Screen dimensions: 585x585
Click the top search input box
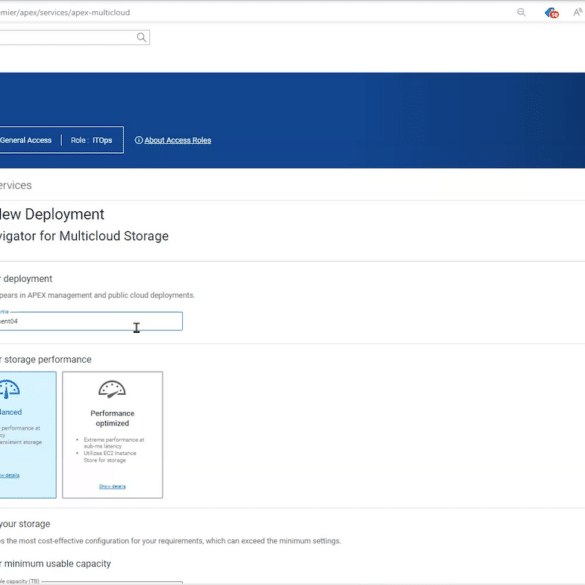75,37
